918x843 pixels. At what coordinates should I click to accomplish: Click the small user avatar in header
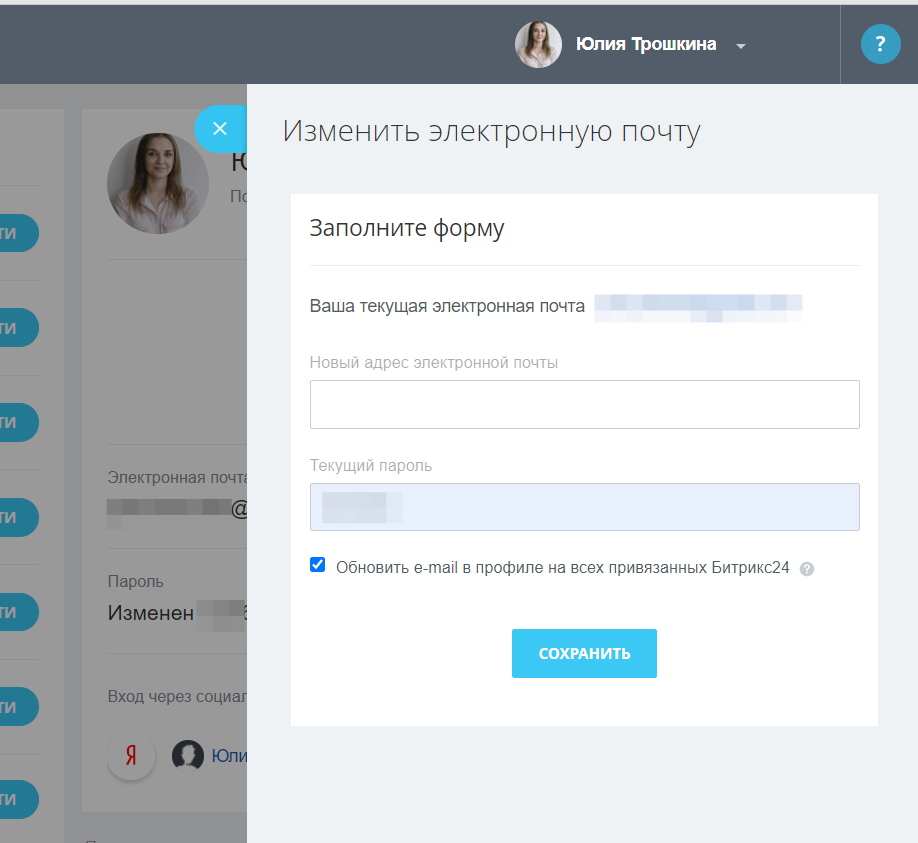pyautogui.click(x=538, y=45)
